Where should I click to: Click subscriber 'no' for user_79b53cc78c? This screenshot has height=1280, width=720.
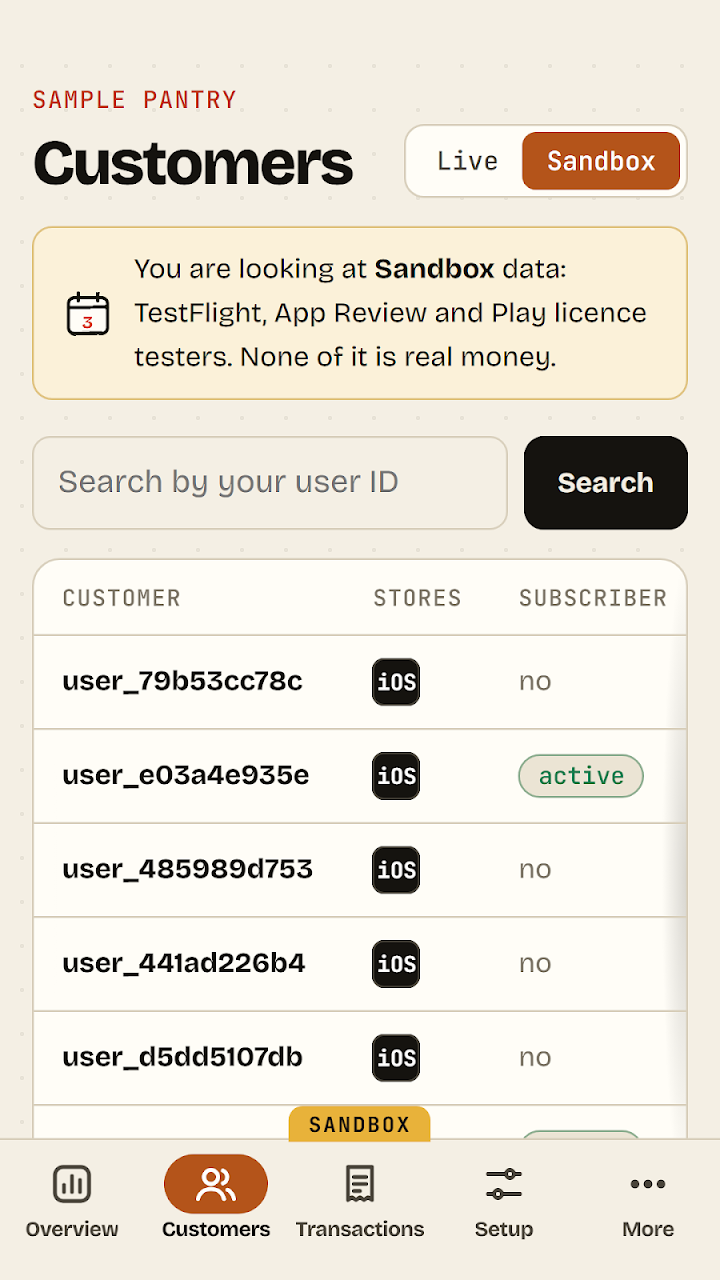pos(535,682)
